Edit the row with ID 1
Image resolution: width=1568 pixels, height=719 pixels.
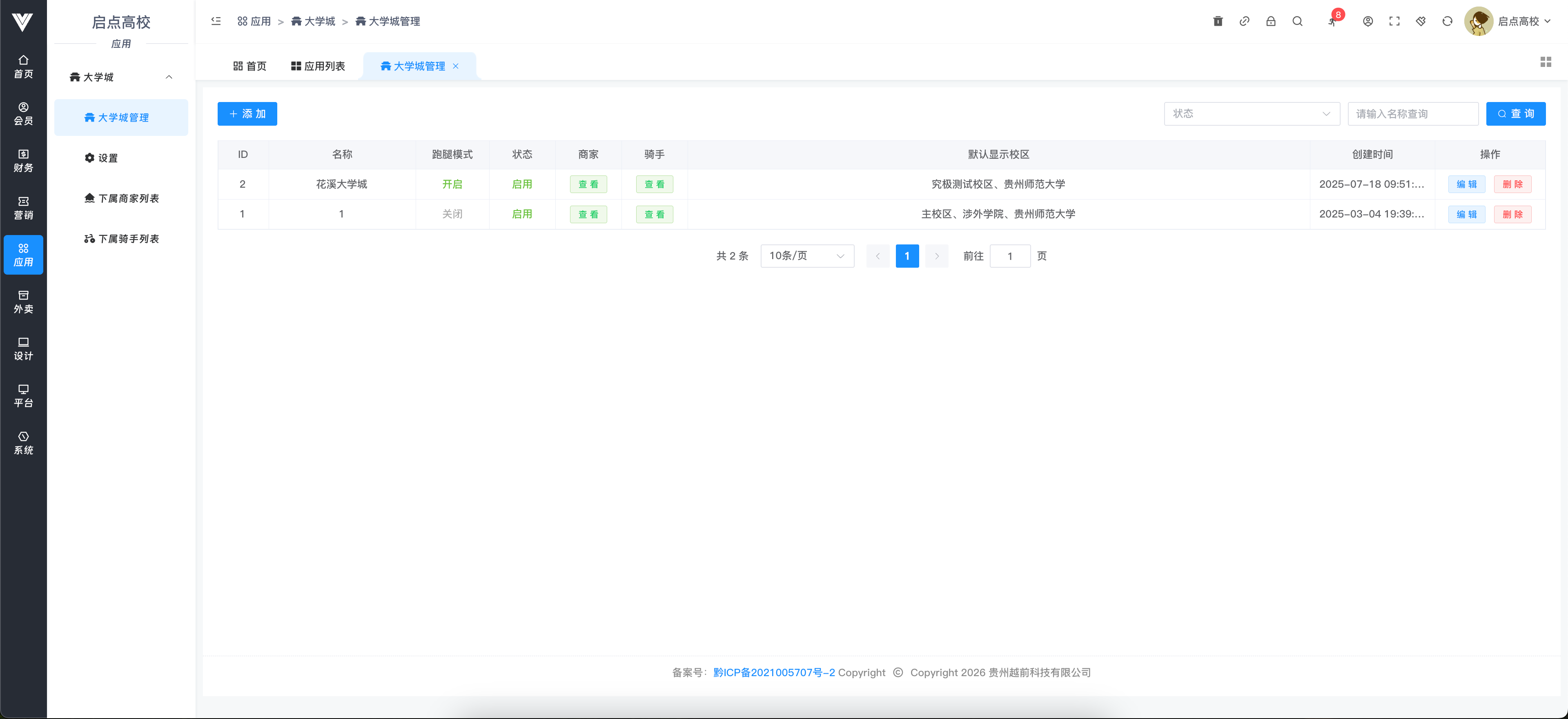[x=1466, y=214]
